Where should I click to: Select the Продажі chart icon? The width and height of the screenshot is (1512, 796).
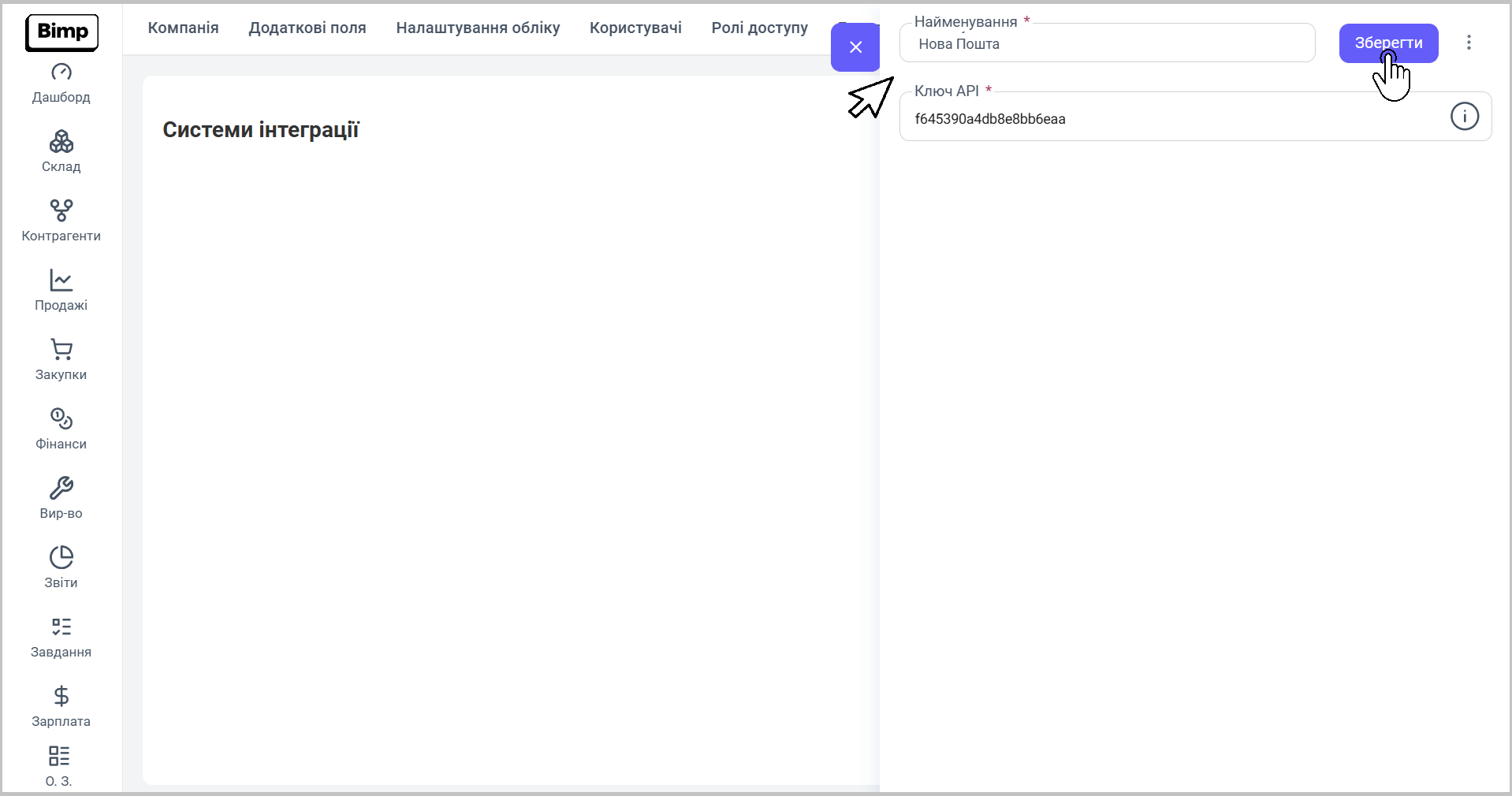(x=61, y=281)
